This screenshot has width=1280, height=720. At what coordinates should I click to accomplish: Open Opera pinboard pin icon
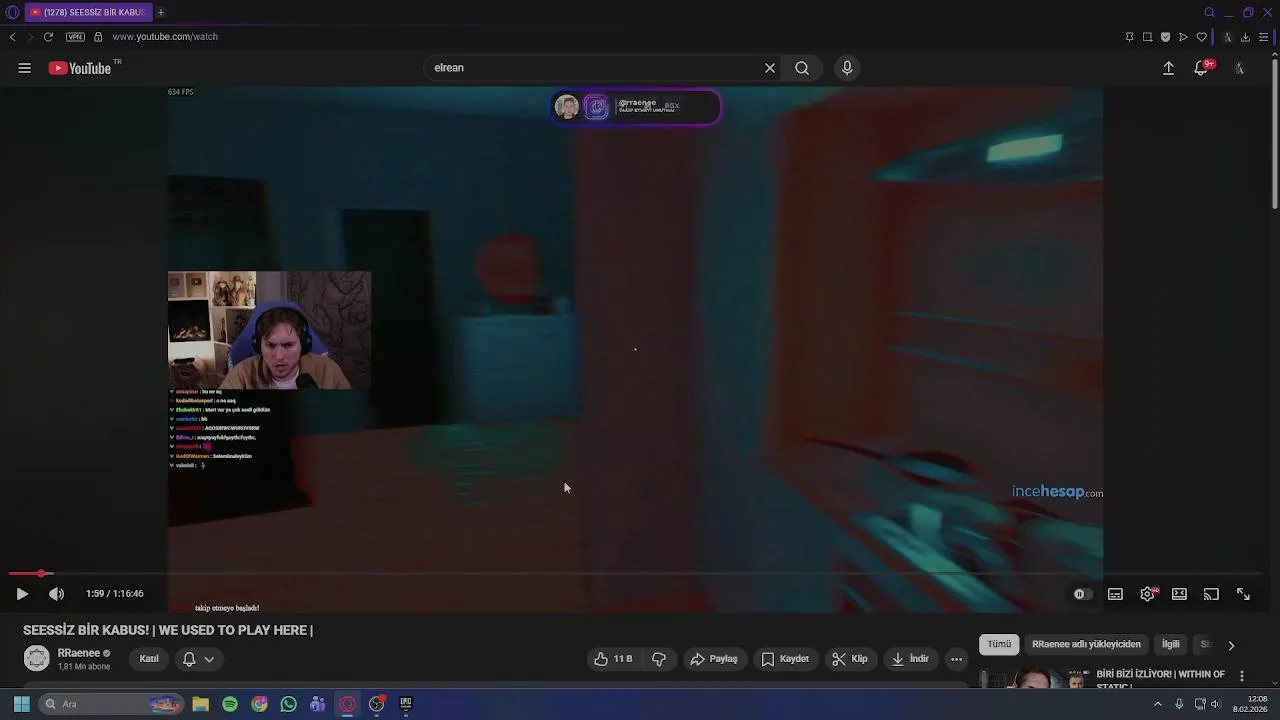pyautogui.click(x=1129, y=37)
